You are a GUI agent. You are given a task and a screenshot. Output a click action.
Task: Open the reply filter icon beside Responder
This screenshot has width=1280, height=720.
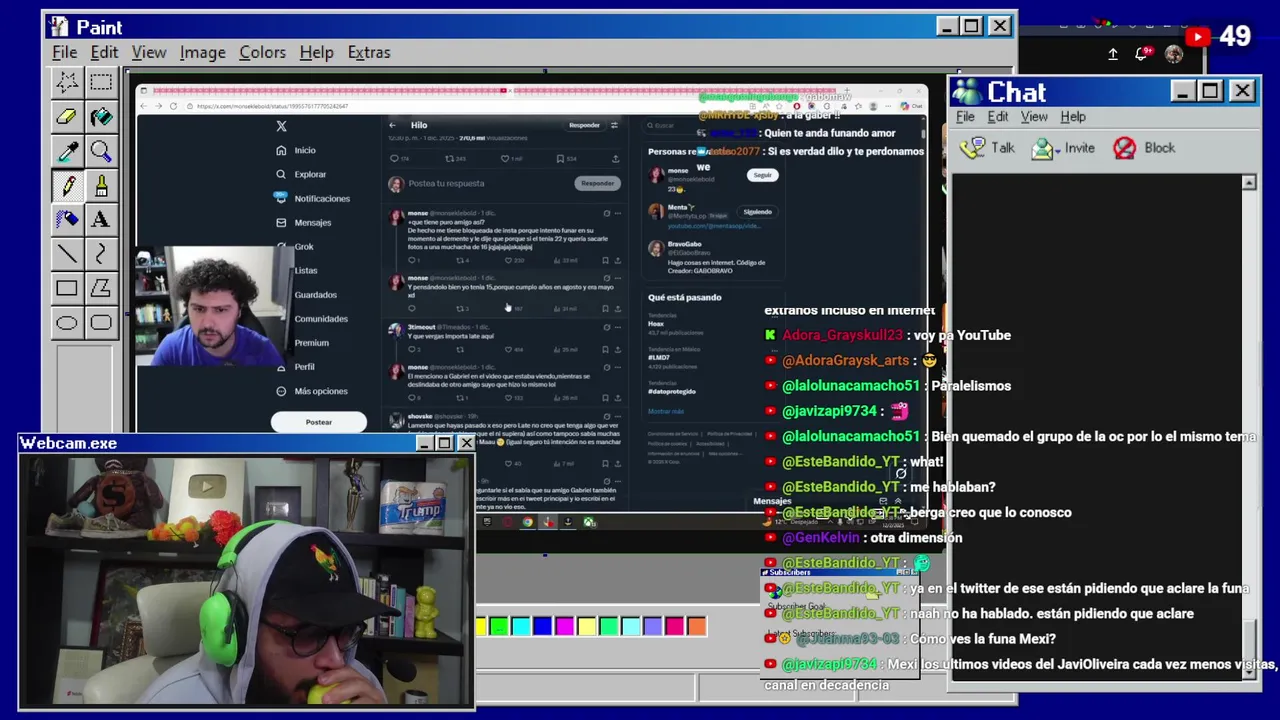click(614, 125)
